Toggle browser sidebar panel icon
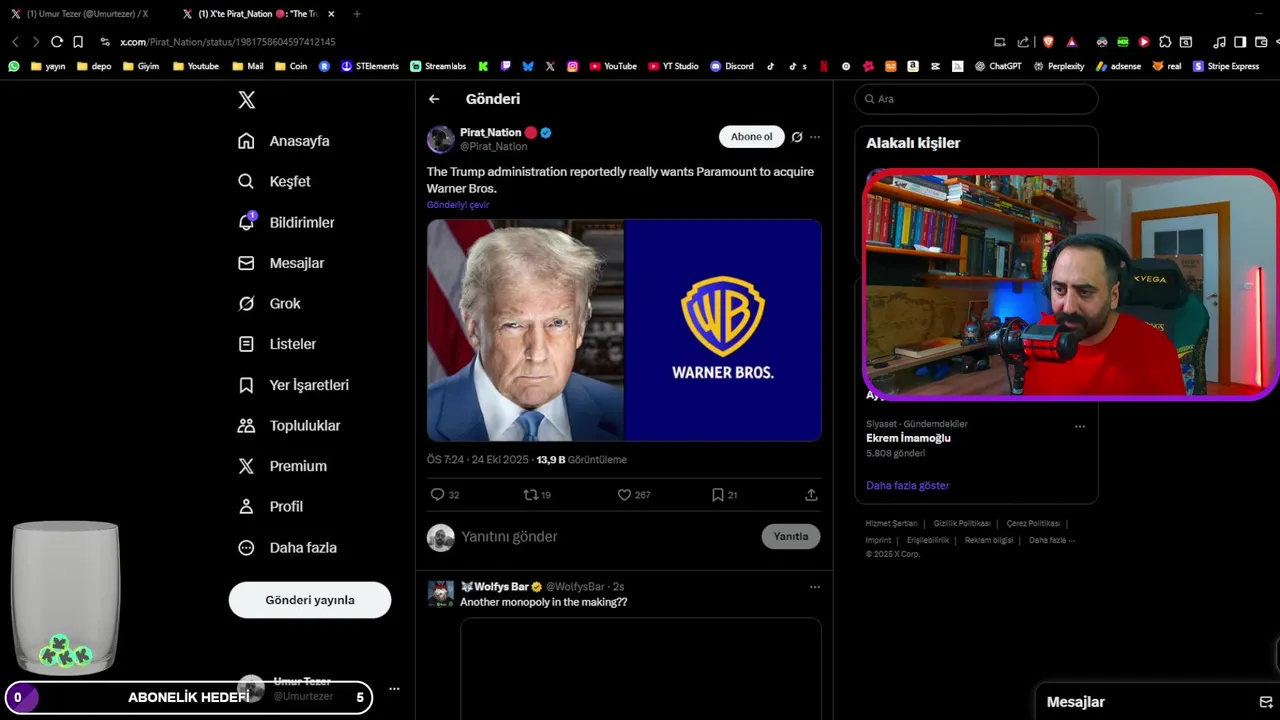Screen dimensions: 1280x720 1240,42
